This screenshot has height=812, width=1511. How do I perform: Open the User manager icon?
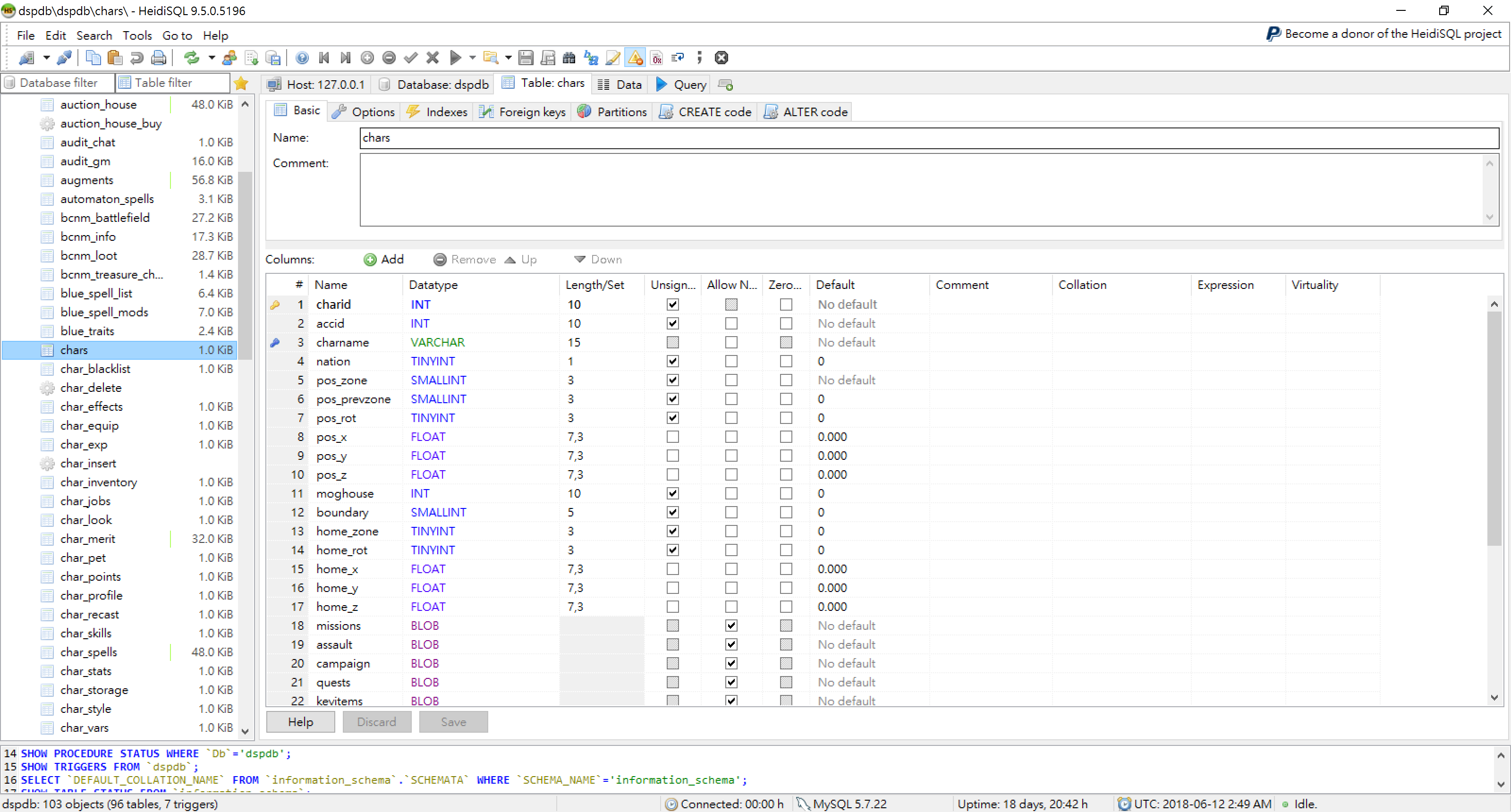pos(229,58)
